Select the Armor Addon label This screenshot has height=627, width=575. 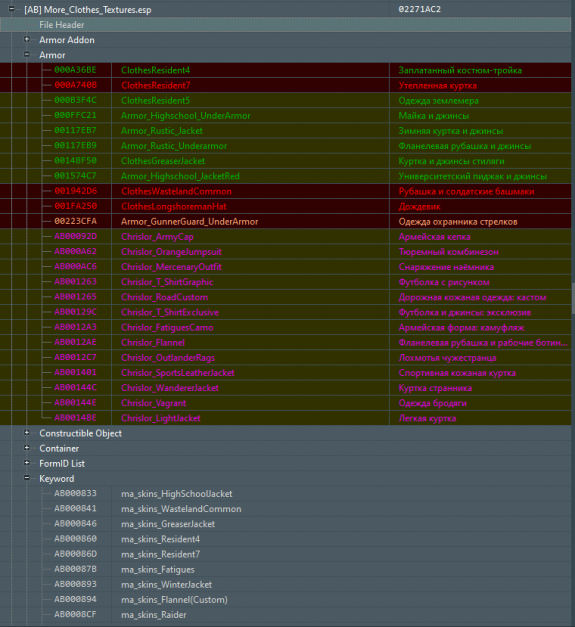[x=67, y=40]
